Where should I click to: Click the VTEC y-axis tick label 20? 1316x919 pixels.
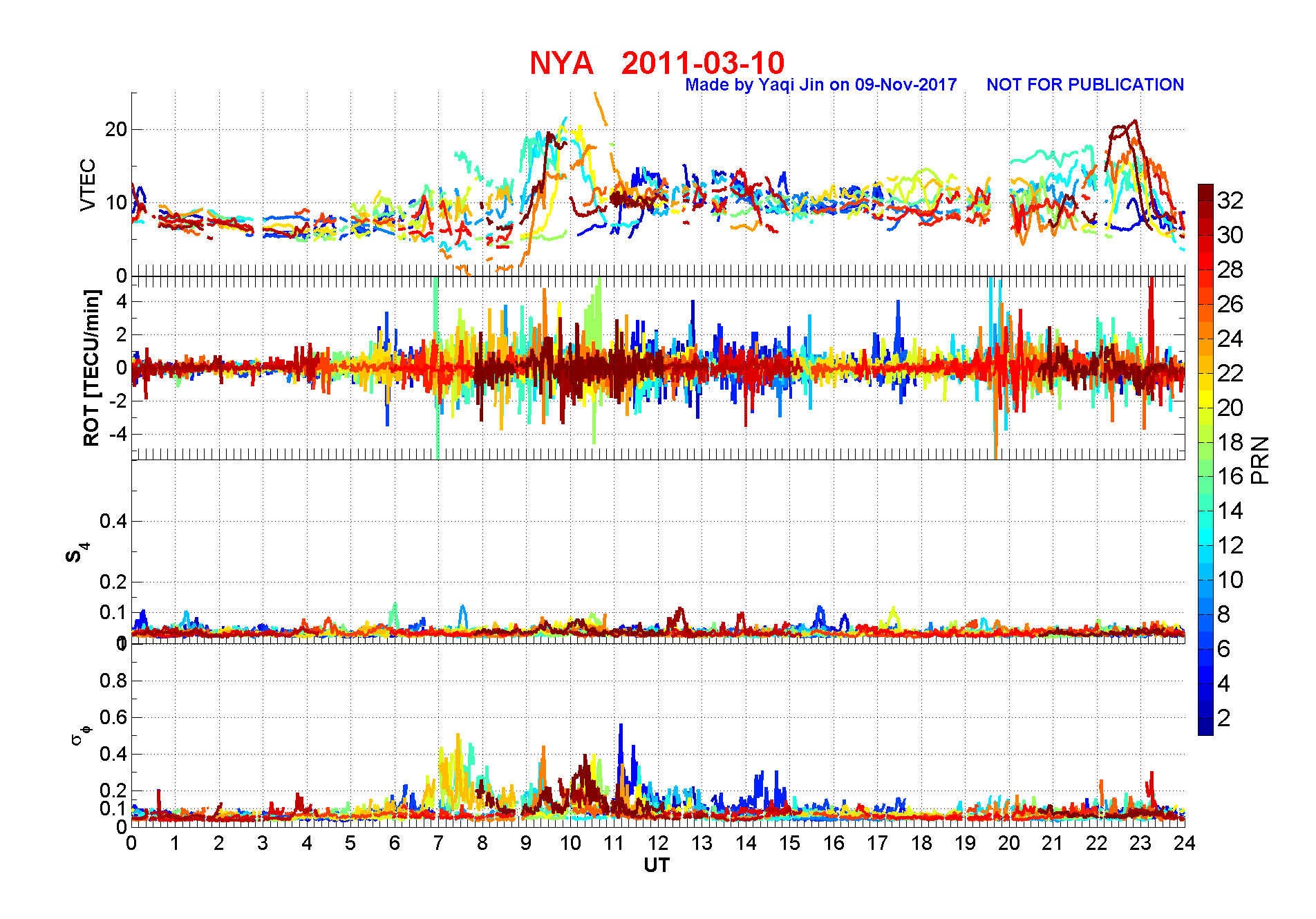click(116, 129)
